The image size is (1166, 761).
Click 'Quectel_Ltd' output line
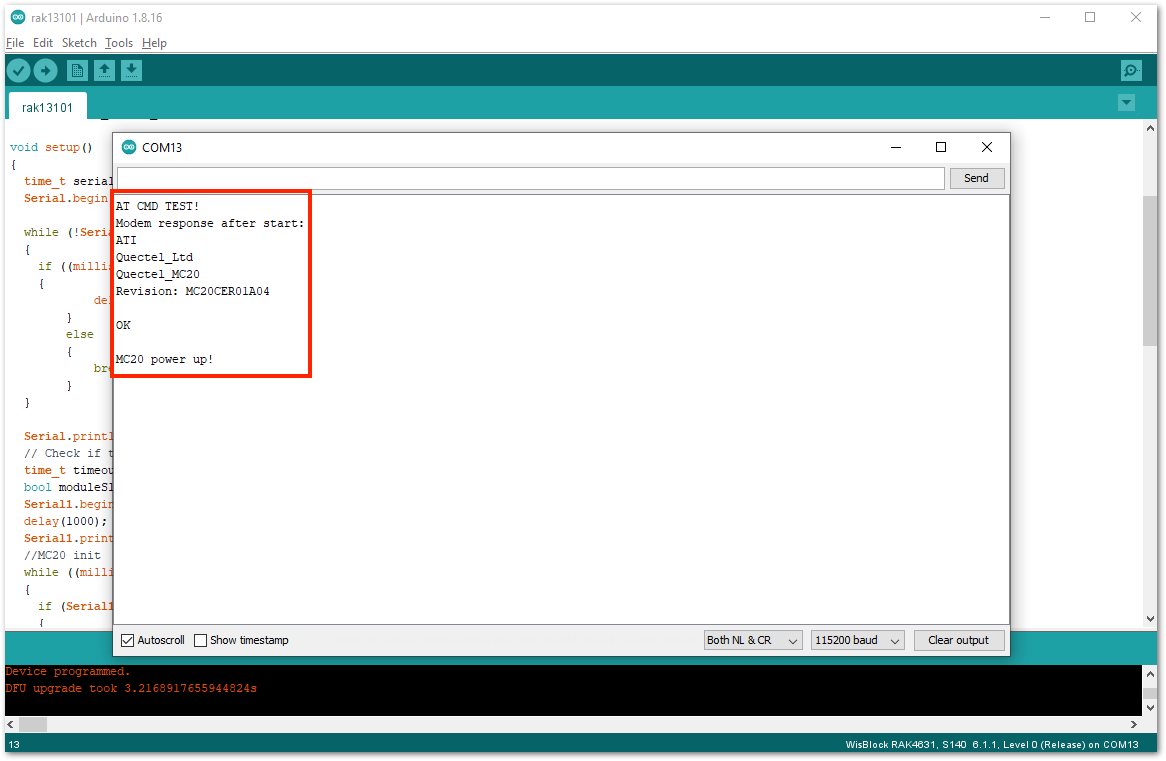[154, 257]
